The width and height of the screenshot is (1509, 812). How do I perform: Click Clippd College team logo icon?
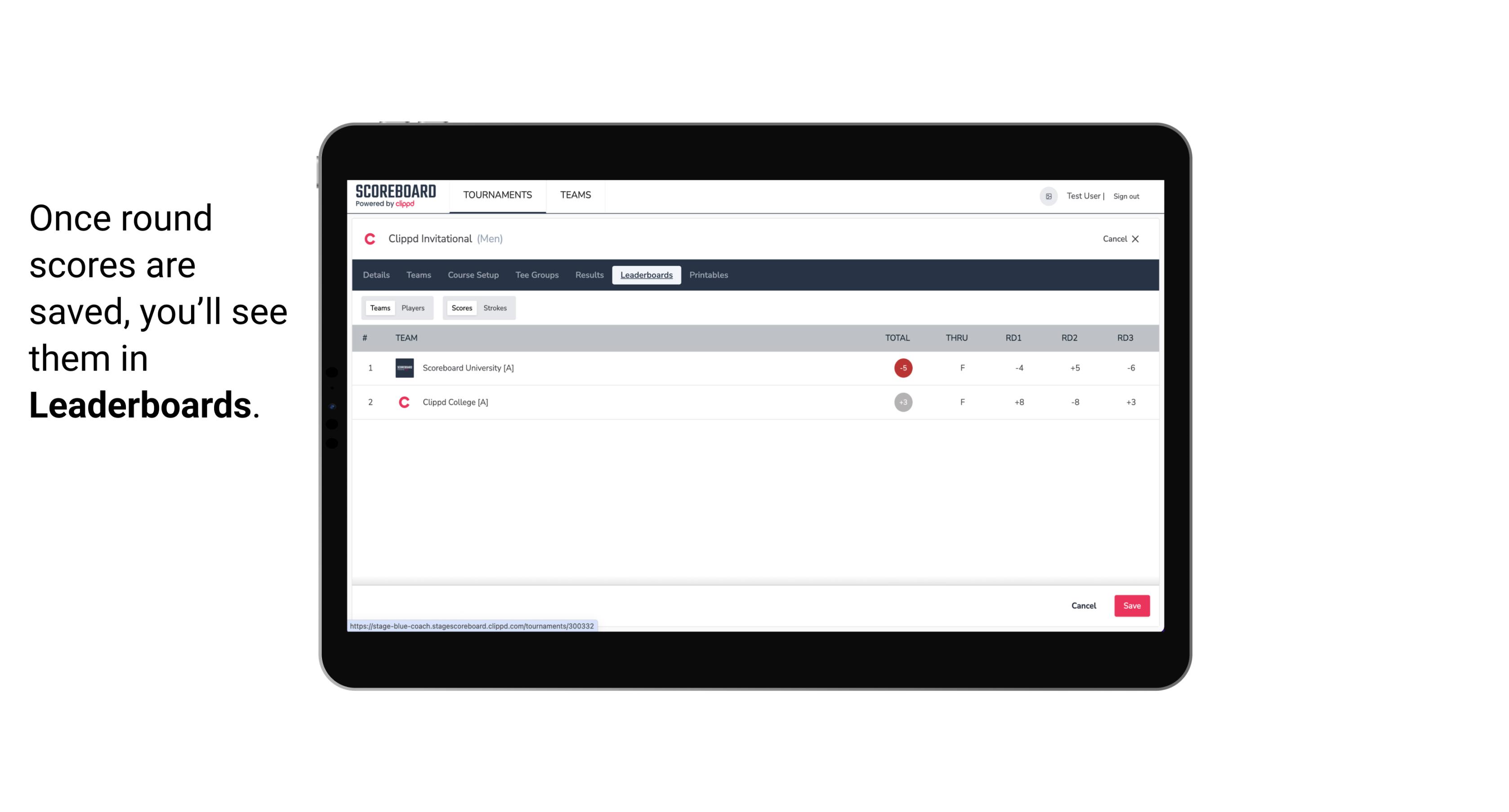[403, 402]
